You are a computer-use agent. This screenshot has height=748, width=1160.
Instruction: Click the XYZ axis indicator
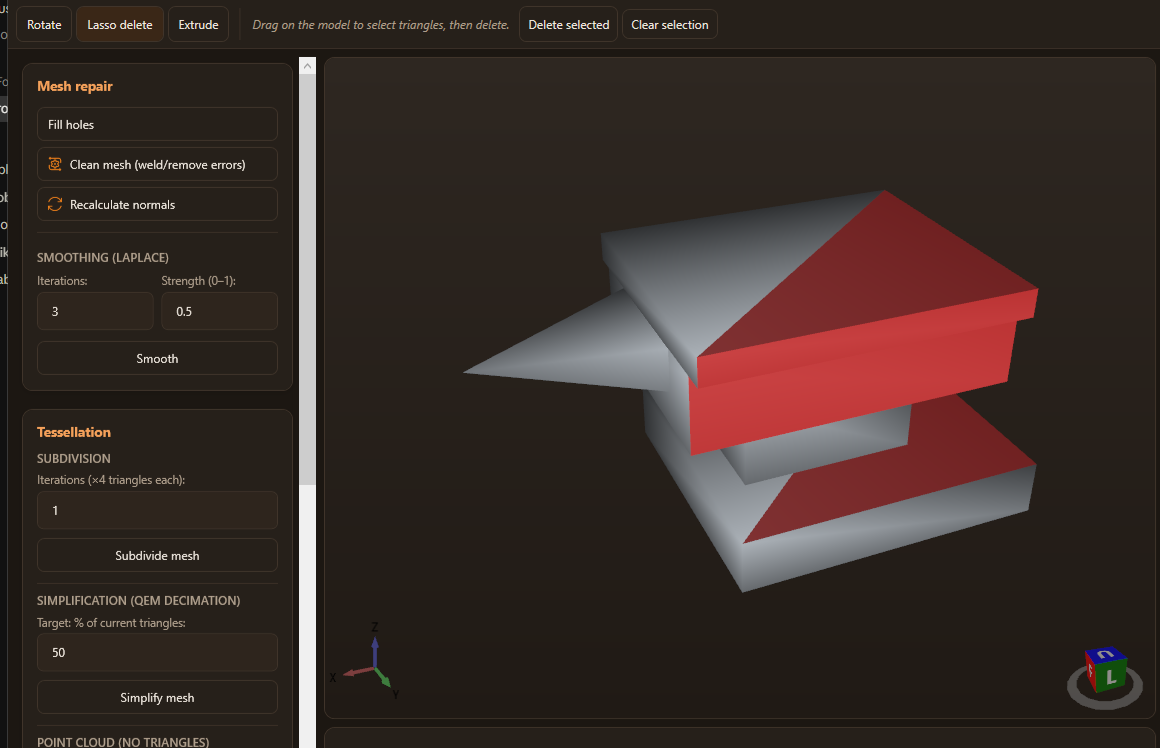(x=366, y=662)
